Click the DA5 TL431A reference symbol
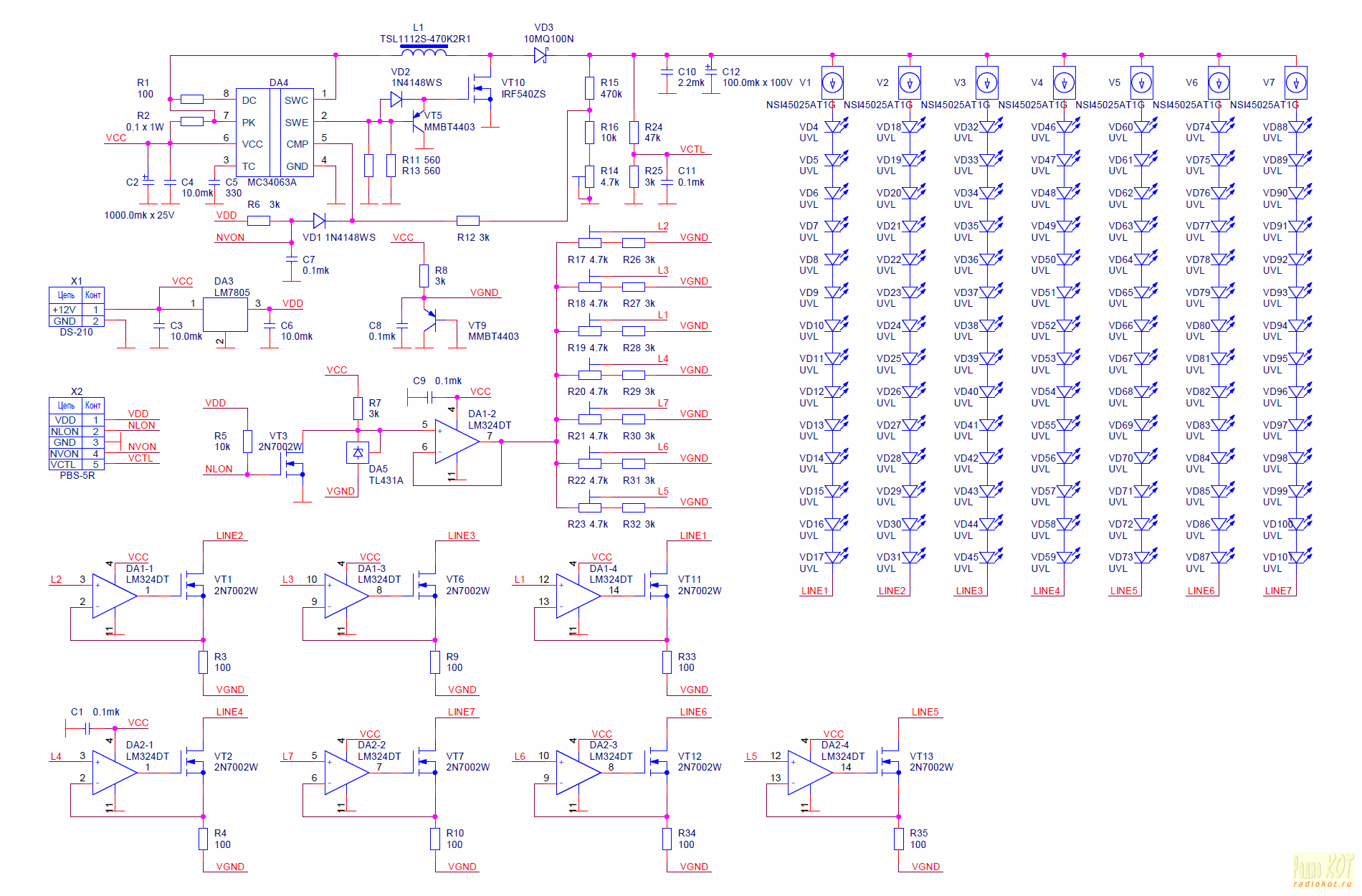The image size is (1362, 896). (x=358, y=452)
